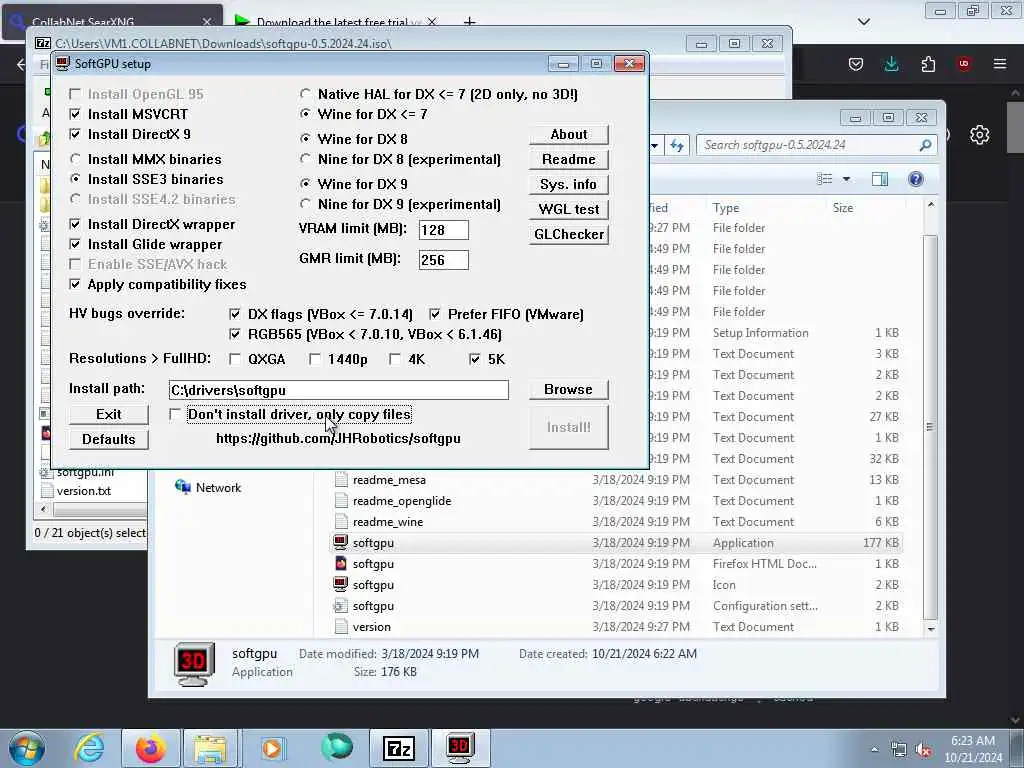Click the uBlock Origin shield icon
1024x768 pixels.
(963, 64)
